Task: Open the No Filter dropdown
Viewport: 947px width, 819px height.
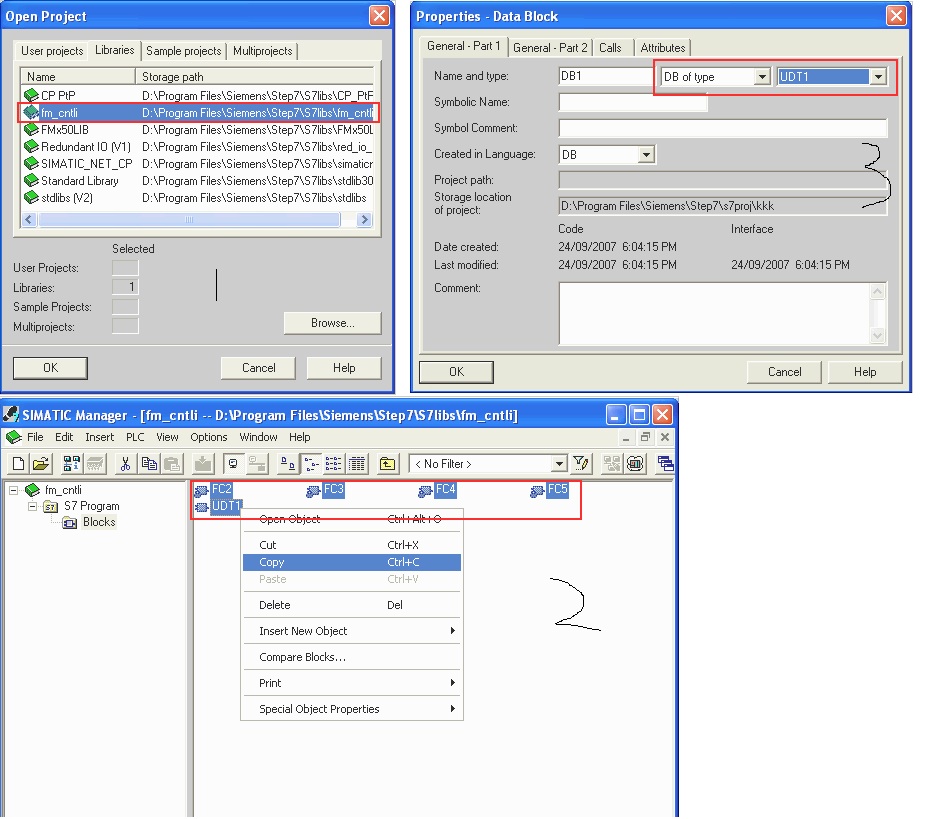Action: click(559, 464)
